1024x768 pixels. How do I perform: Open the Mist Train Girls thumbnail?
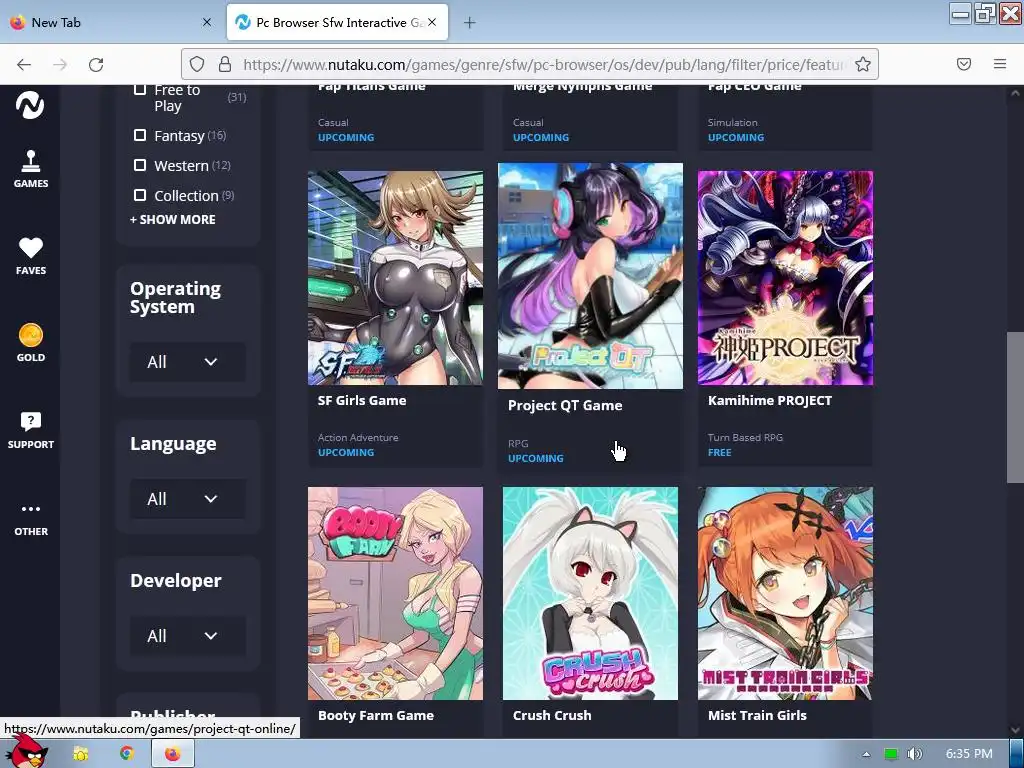[785, 593]
